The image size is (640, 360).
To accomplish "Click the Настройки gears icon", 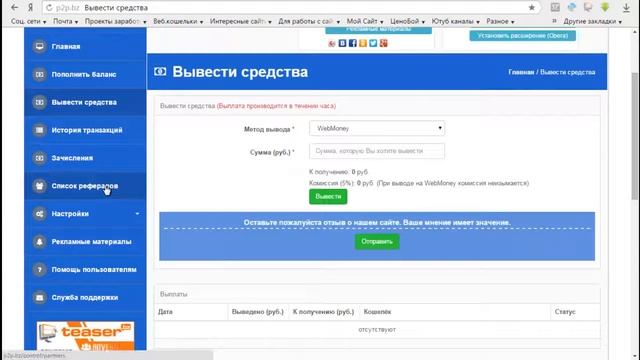I will point(40,214).
